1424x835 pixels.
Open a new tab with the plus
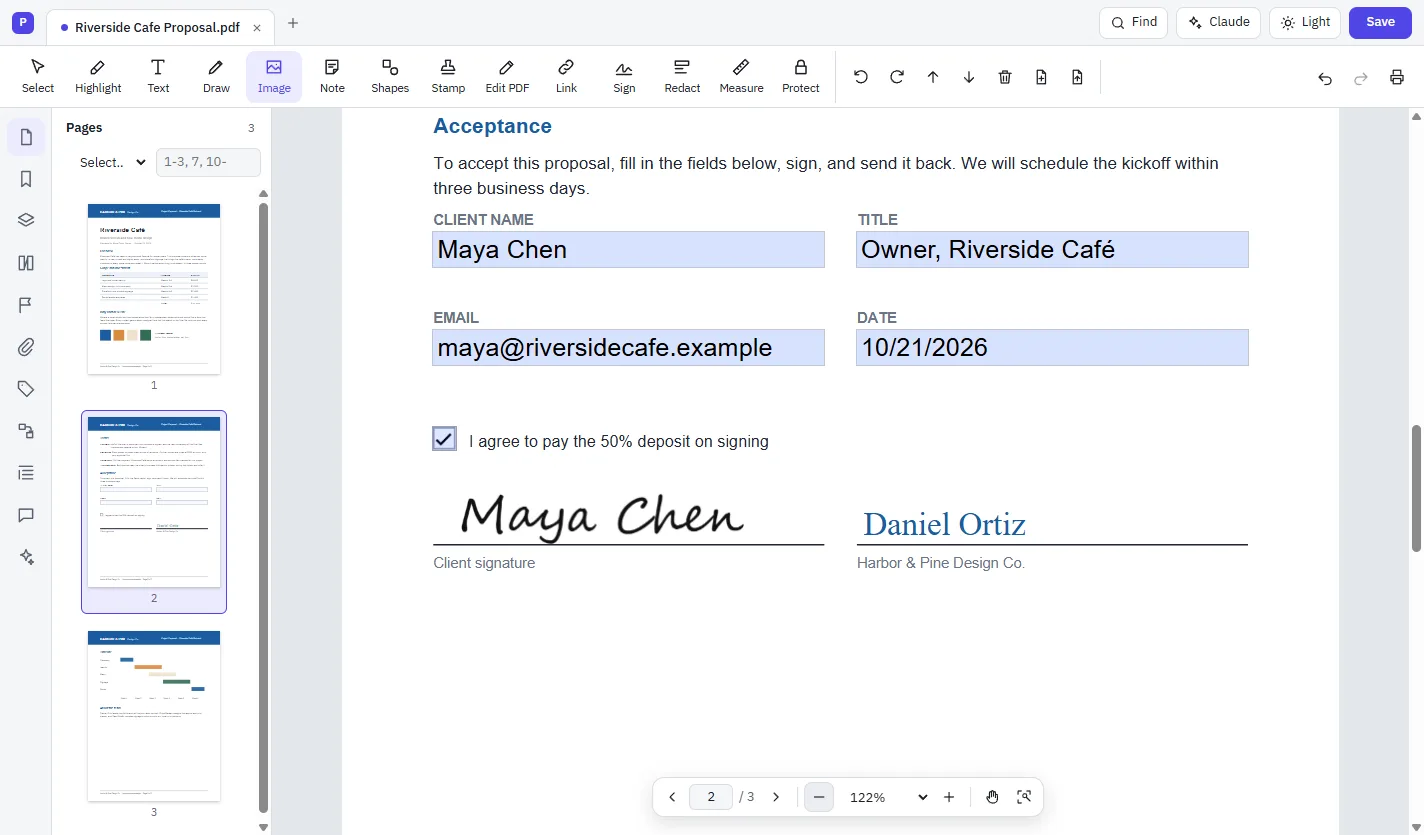(x=293, y=23)
